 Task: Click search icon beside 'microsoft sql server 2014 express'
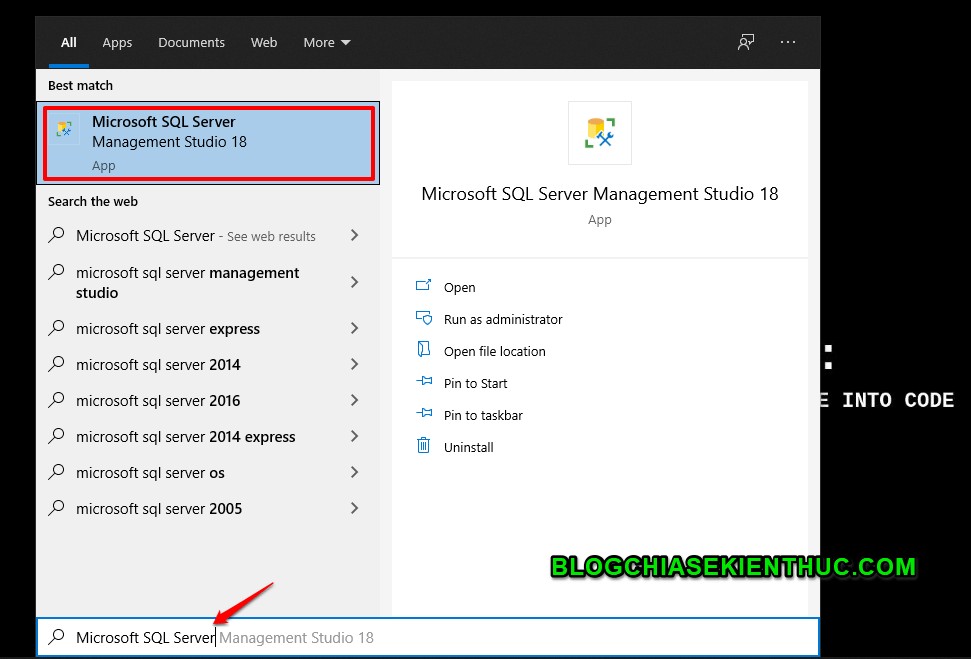pos(56,435)
